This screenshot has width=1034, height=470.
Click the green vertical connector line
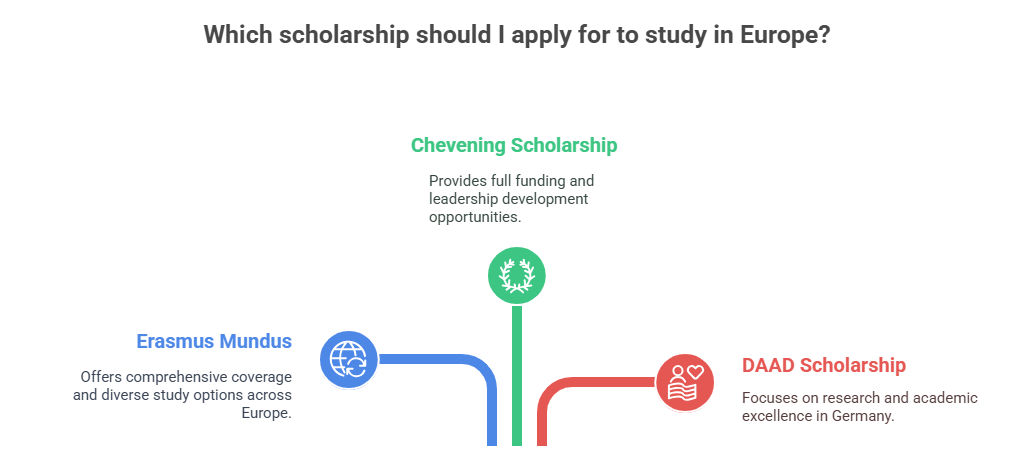tap(517, 376)
